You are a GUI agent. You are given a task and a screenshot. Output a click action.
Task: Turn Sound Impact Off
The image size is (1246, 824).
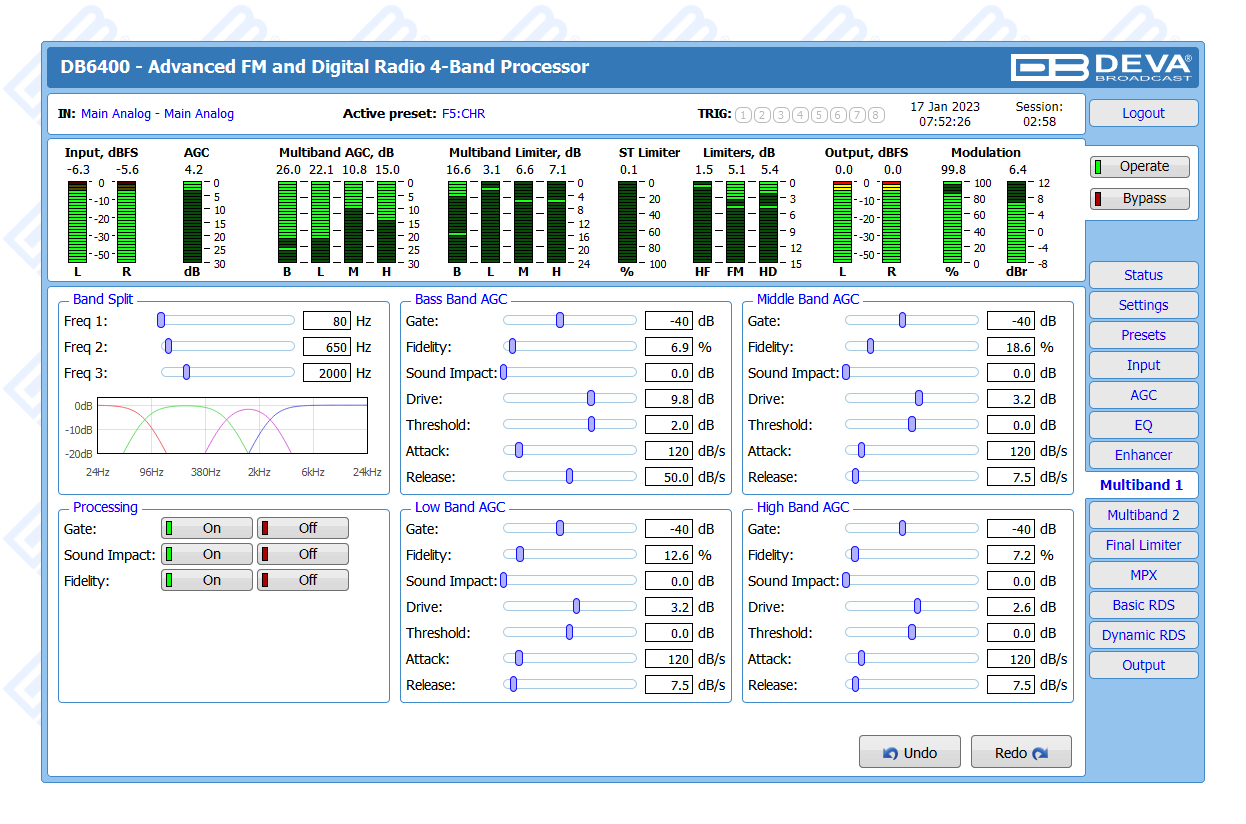tap(303, 554)
